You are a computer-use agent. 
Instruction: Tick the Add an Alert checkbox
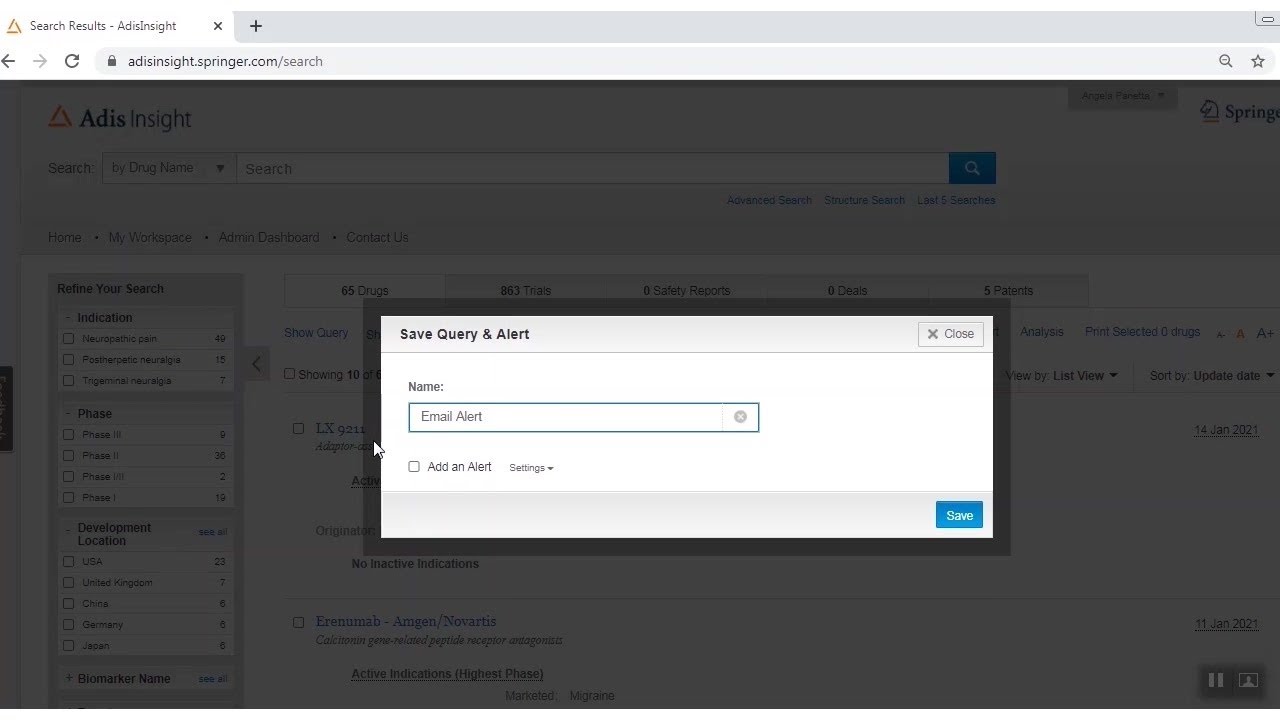tap(414, 467)
